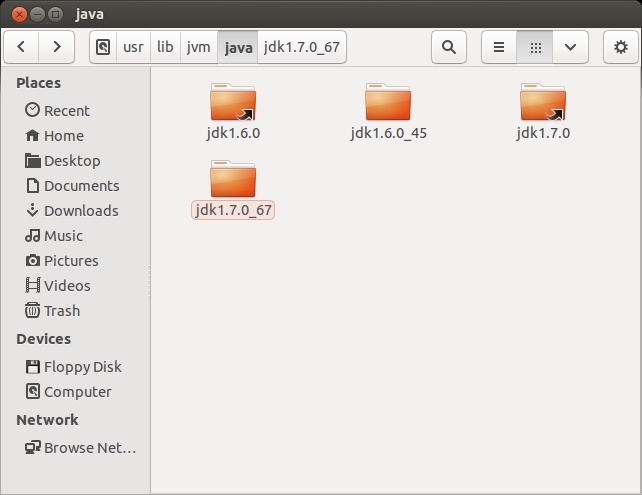Open Videos from the Places list
642x495 pixels.
[67, 286]
